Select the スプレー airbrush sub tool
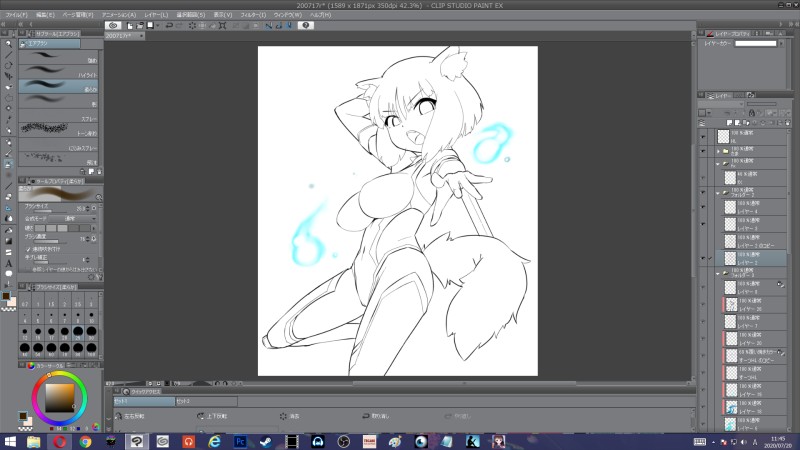 tap(58, 115)
